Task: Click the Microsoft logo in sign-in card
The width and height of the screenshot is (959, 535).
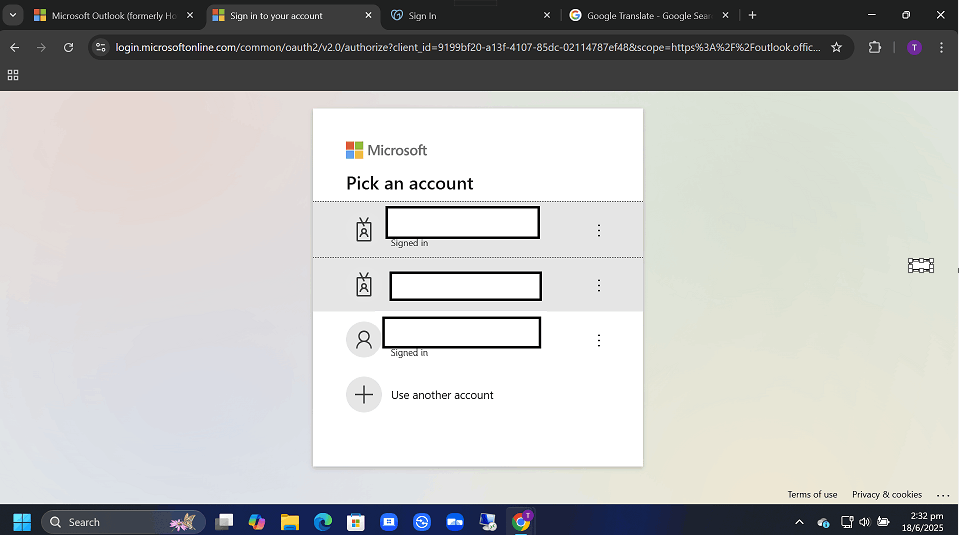Action: (x=387, y=150)
